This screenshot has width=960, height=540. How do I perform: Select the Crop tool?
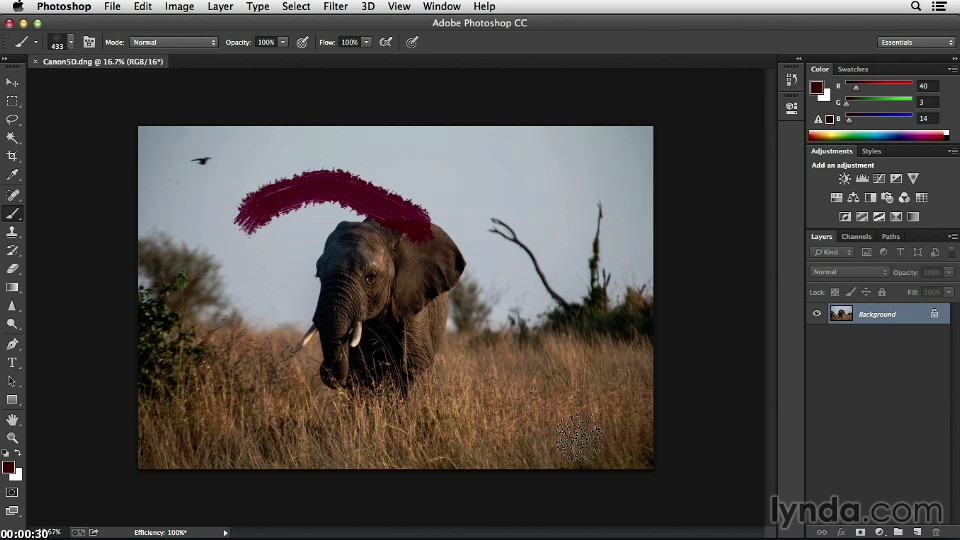pos(12,156)
